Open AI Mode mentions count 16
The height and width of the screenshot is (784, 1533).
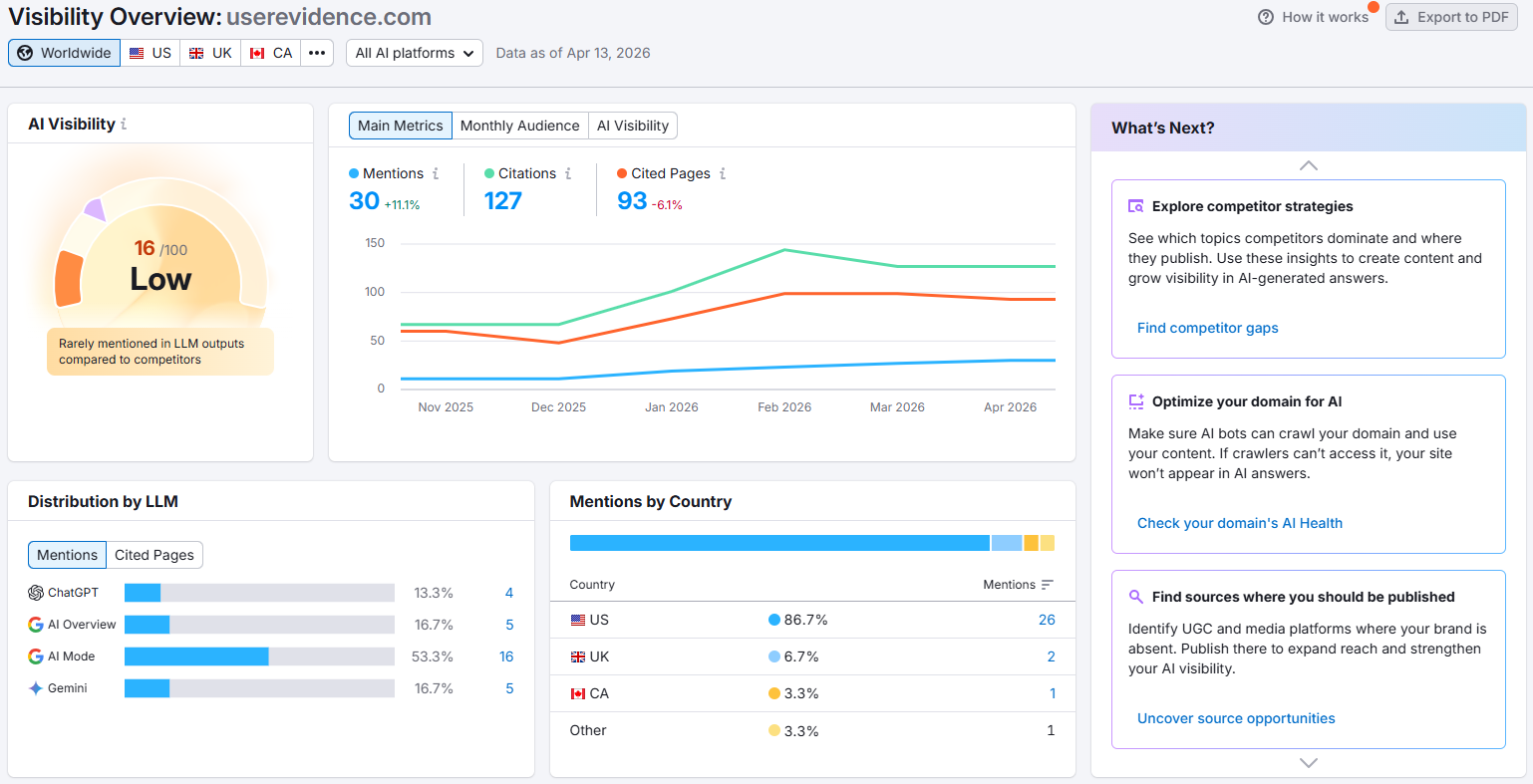506,656
